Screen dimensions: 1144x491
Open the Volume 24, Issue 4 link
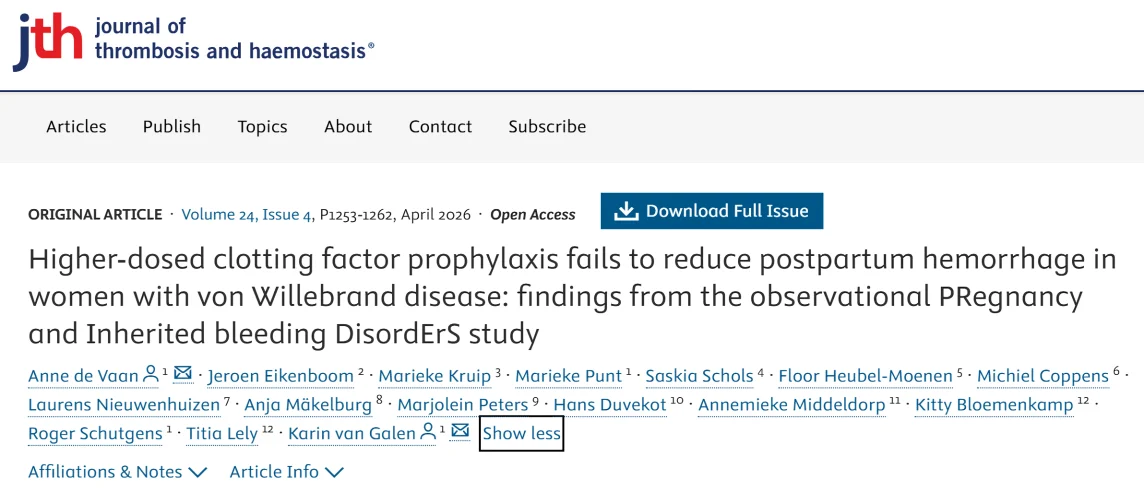[247, 214]
